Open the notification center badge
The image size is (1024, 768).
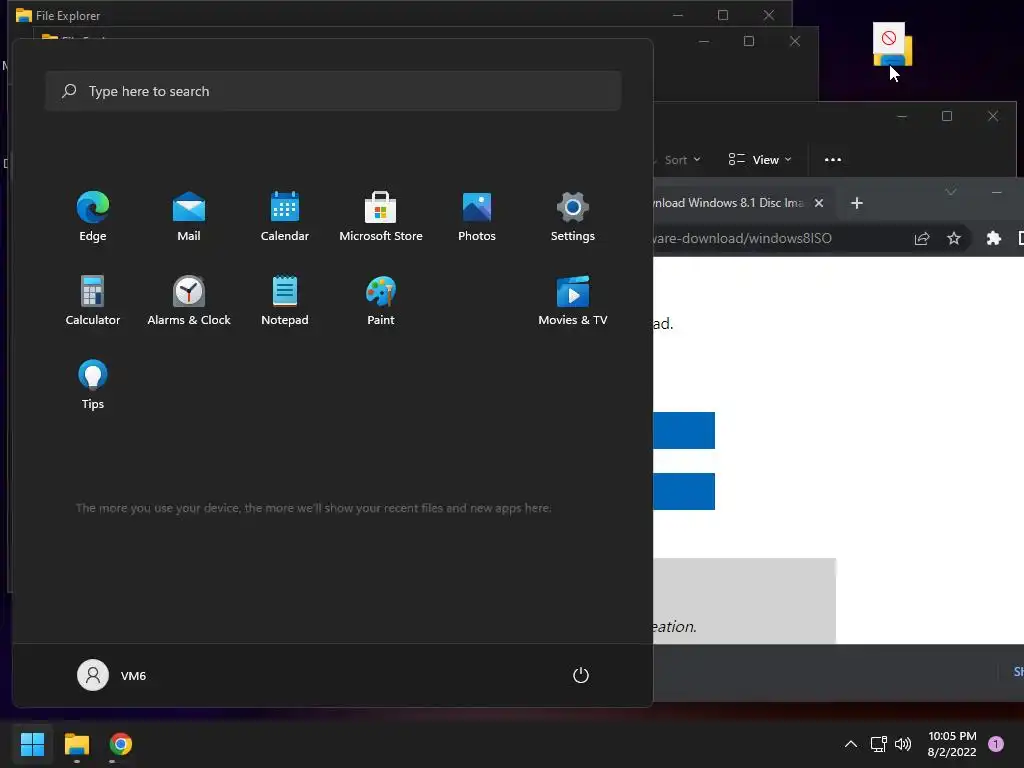tap(996, 744)
